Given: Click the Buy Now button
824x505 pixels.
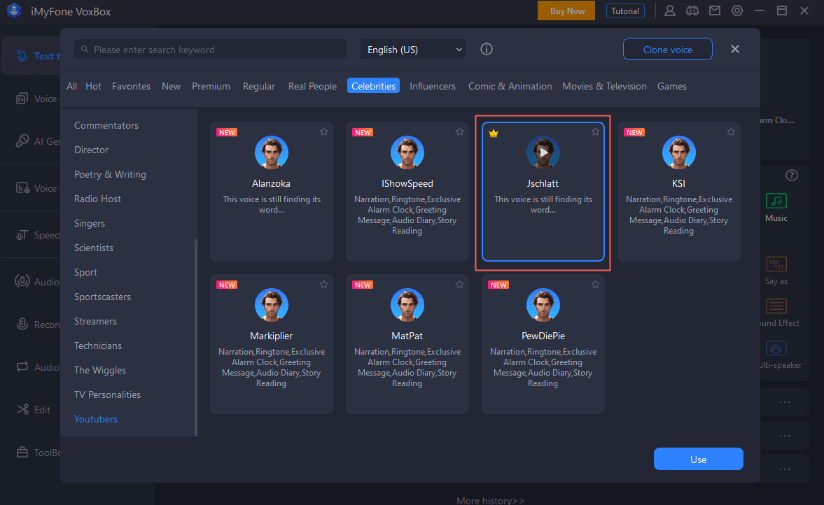Looking at the screenshot, I should point(566,11).
